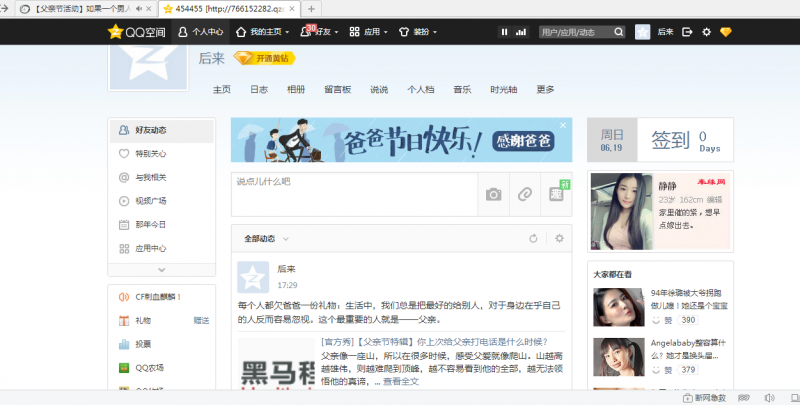Click the camera icon to upload photo

tap(493, 194)
